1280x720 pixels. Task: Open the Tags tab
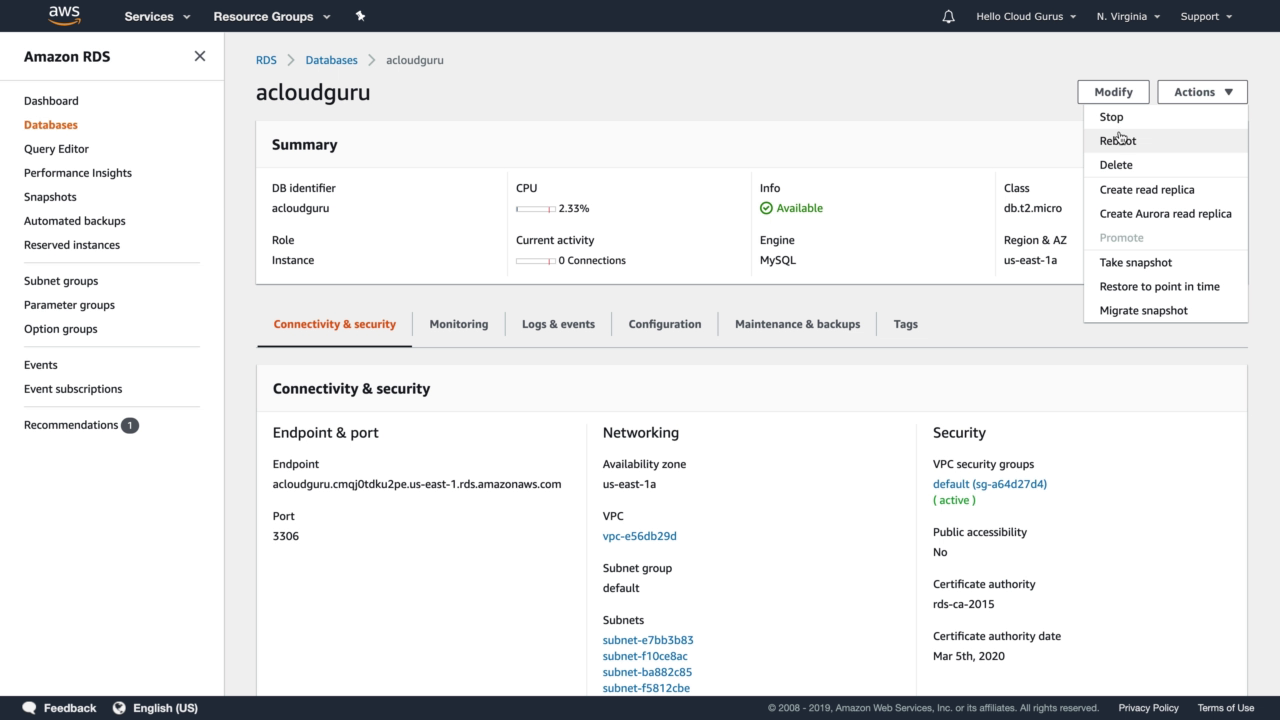906,324
